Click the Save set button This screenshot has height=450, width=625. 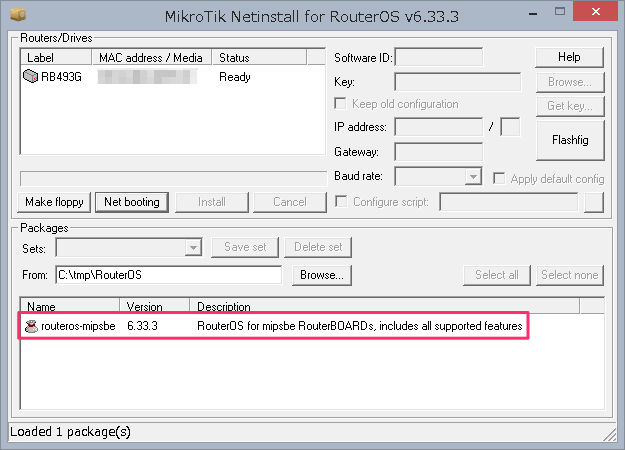click(245, 247)
